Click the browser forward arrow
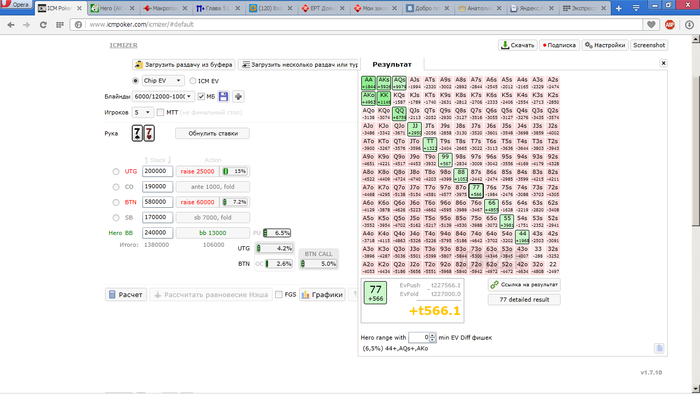Viewport: 700px width, 394px height. tap(27, 25)
